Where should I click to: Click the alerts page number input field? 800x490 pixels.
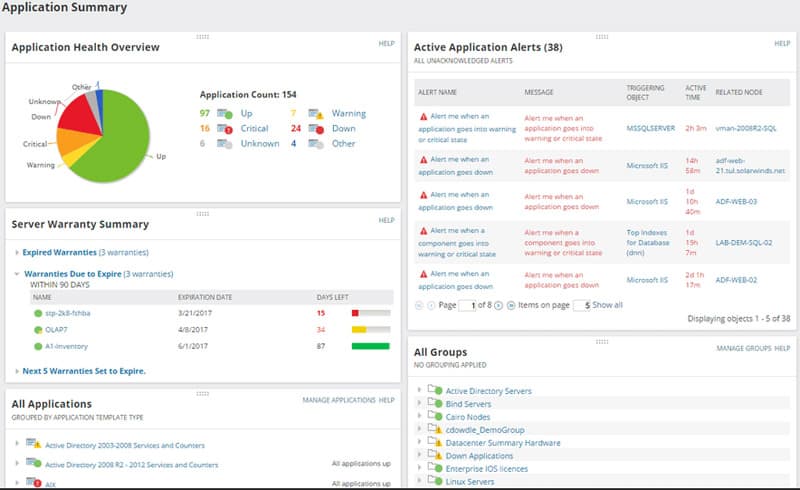(x=468, y=305)
